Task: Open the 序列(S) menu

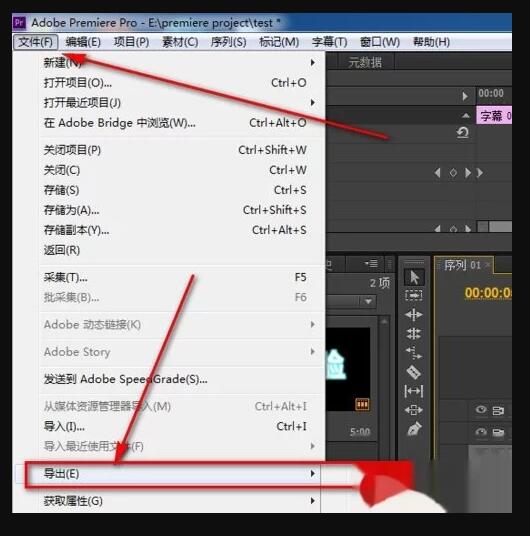Action: [x=228, y=42]
